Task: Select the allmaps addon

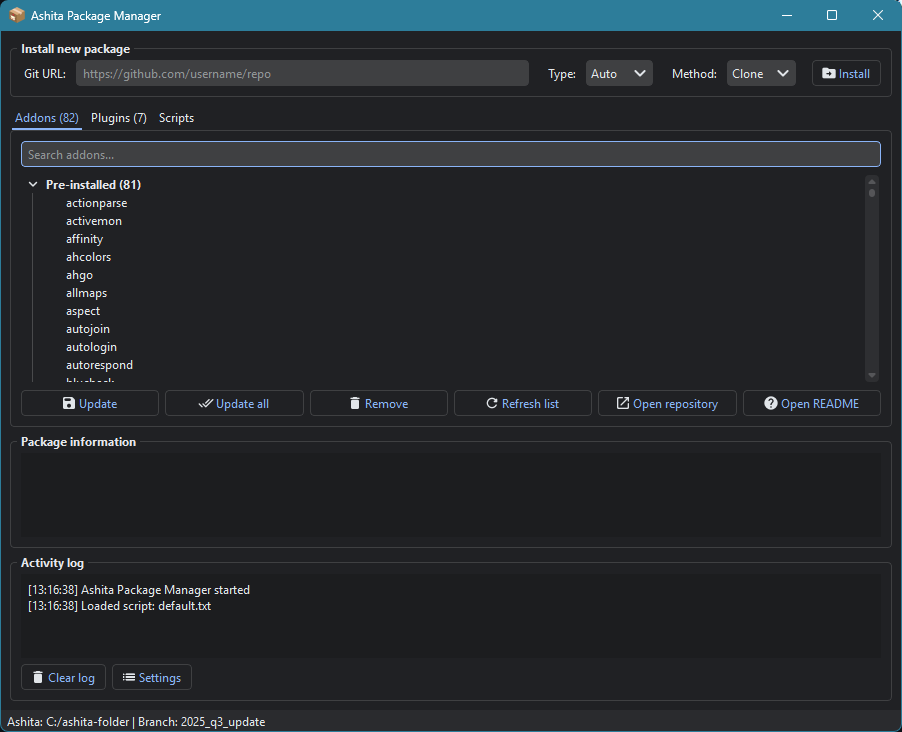Action: click(86, 293)
